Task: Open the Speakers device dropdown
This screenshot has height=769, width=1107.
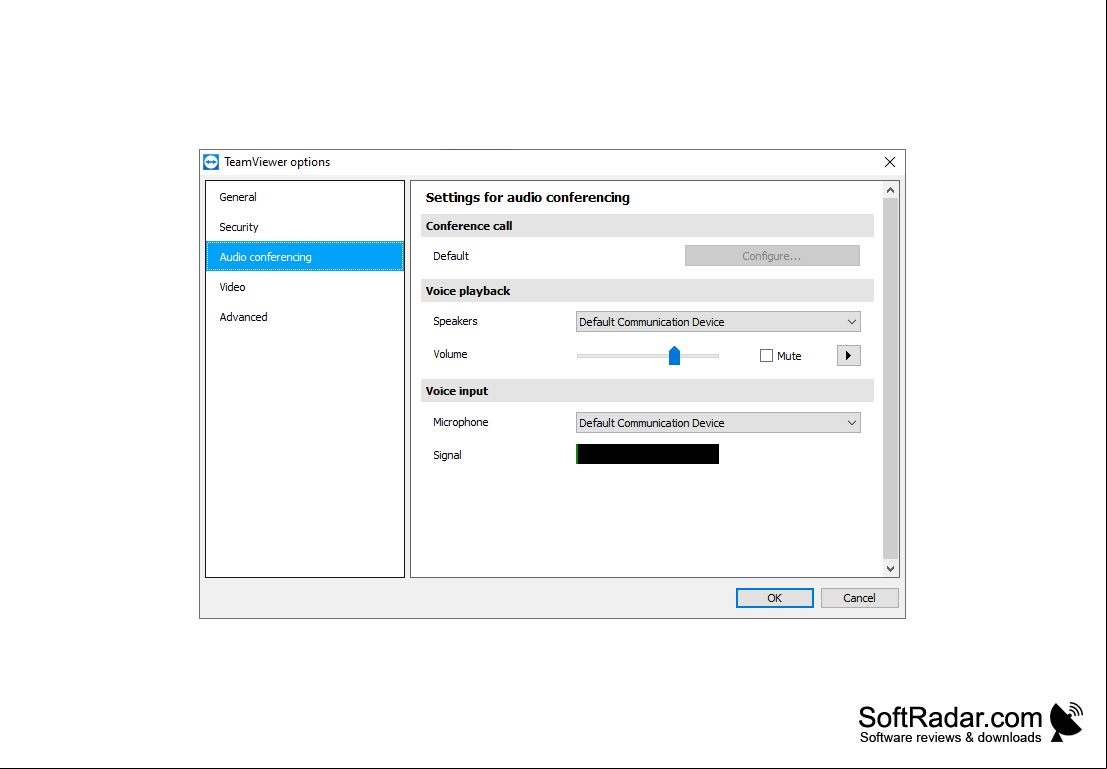Action: [x=718, y=322]
